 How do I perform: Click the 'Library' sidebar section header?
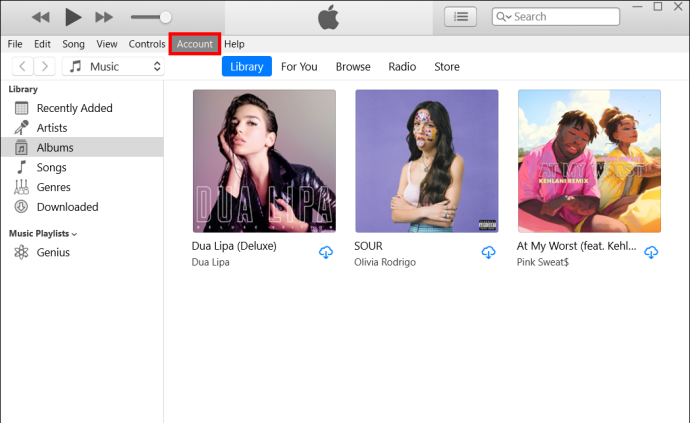click(23, 89)
